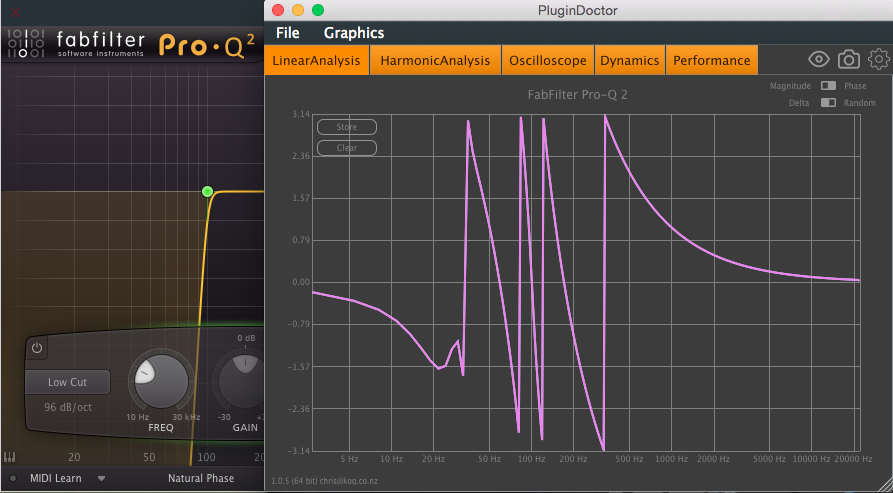The width and height of the screenshot is (893, 493).
Task: Click the Pro·Q 2 product name
Action: (x=207, y=46)
